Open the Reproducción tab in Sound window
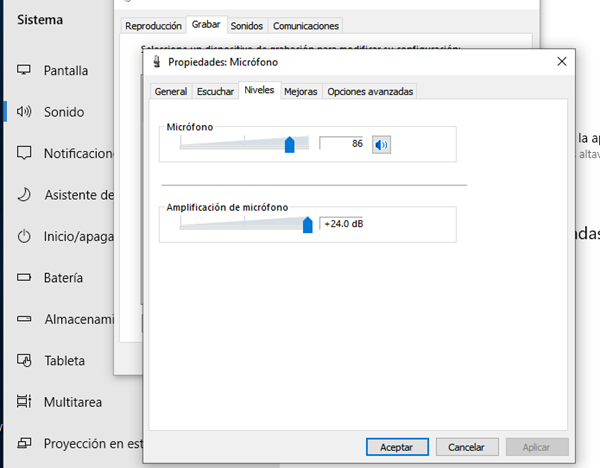The image size is (600, 468). point(153,26)
